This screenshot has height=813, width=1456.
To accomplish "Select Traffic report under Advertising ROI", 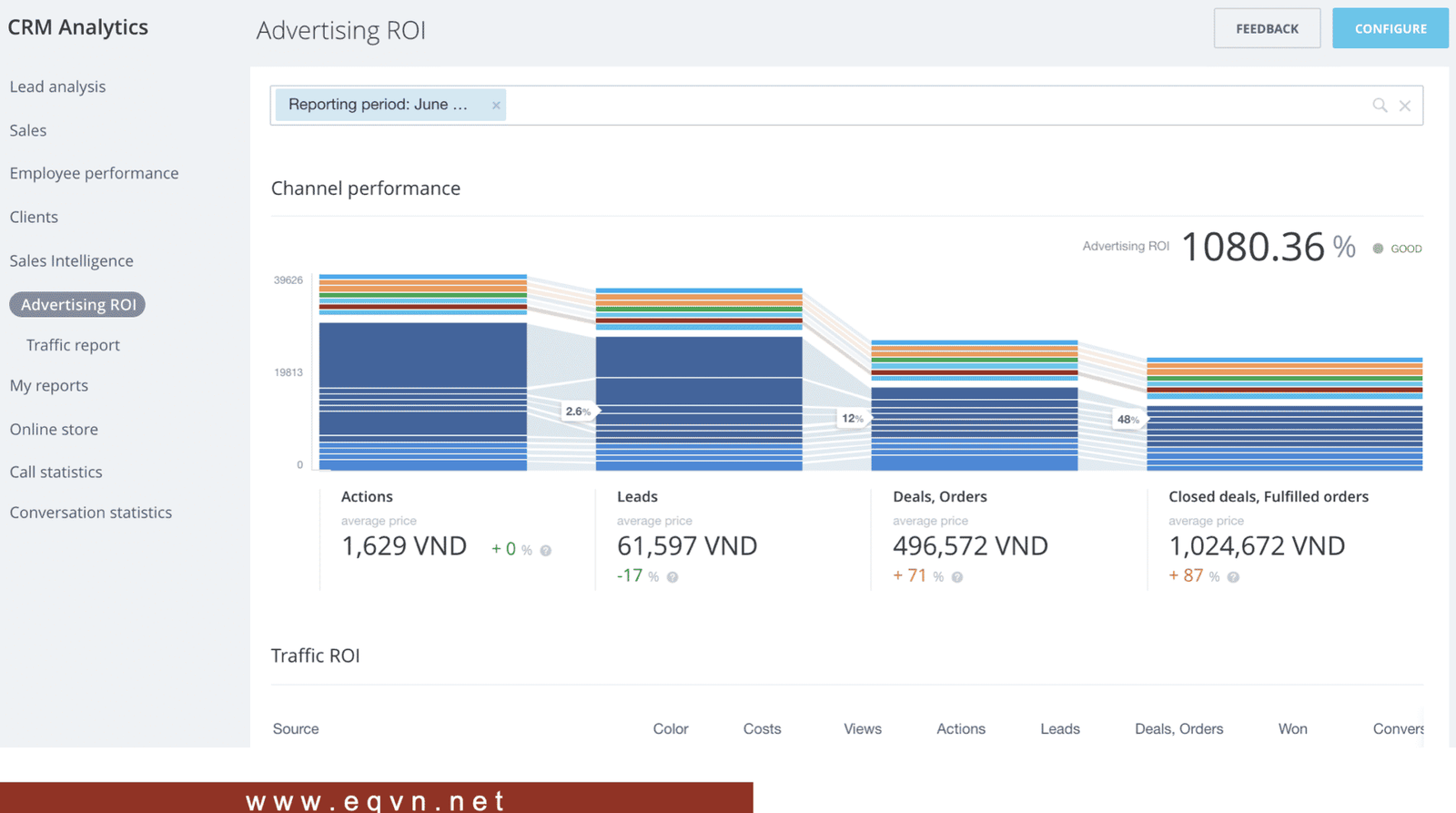I will tap(73, 345).
